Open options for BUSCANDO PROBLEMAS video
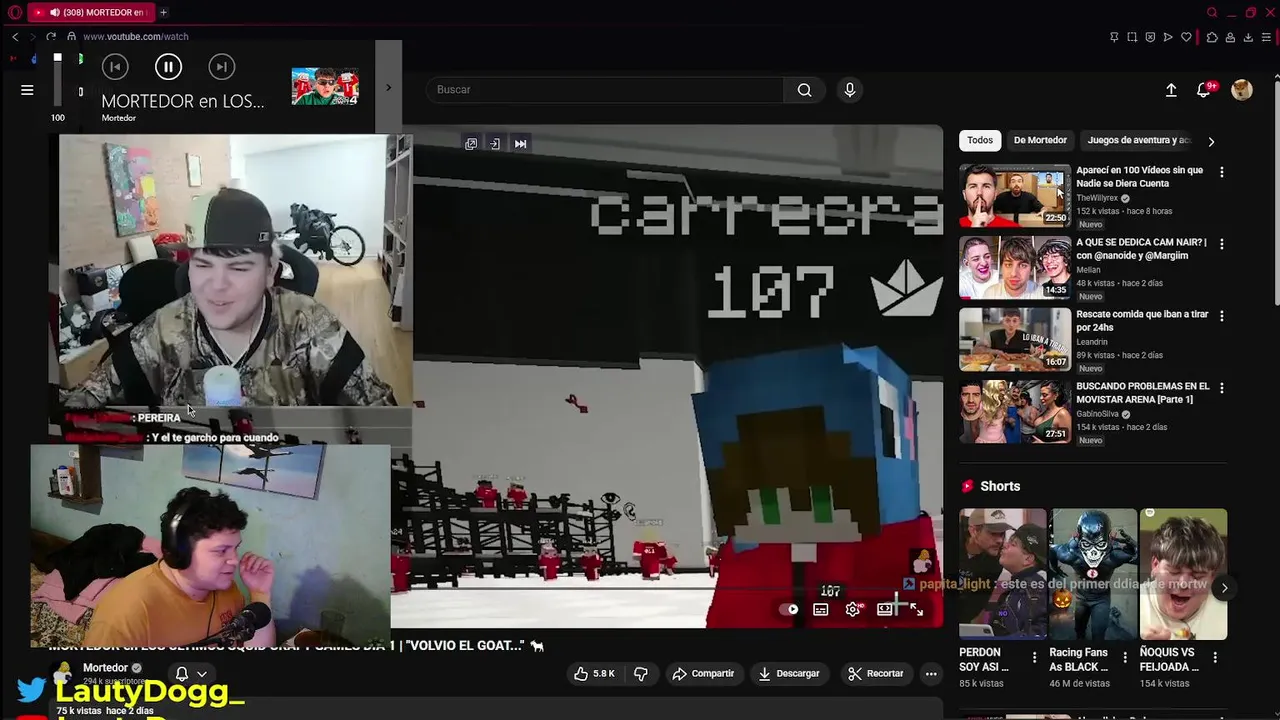 [x=1221, y=388]
